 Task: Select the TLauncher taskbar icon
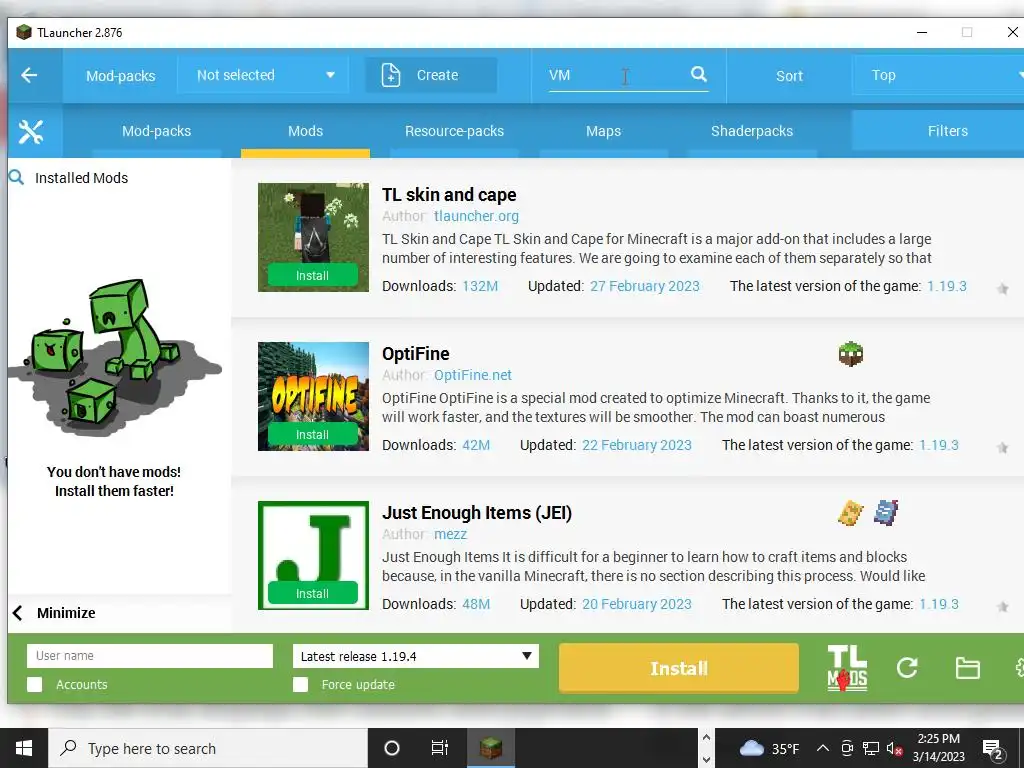[x=491, y=748]
